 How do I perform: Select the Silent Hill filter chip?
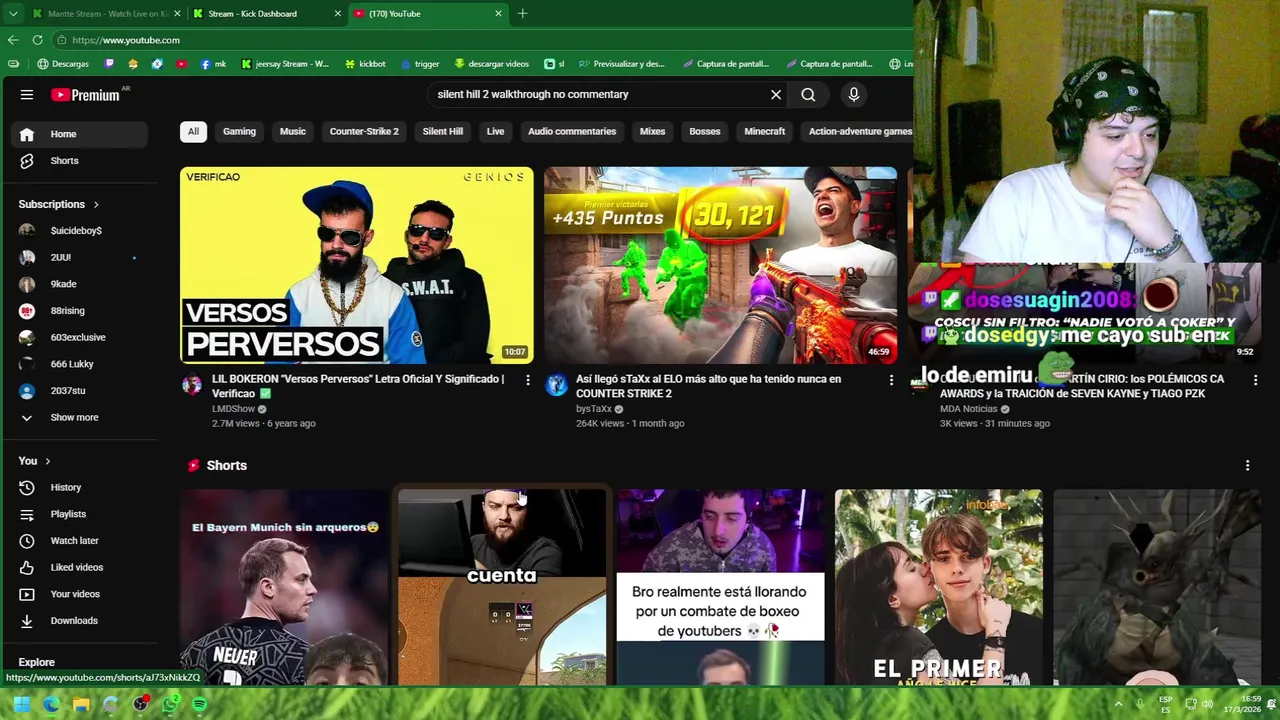442,131
